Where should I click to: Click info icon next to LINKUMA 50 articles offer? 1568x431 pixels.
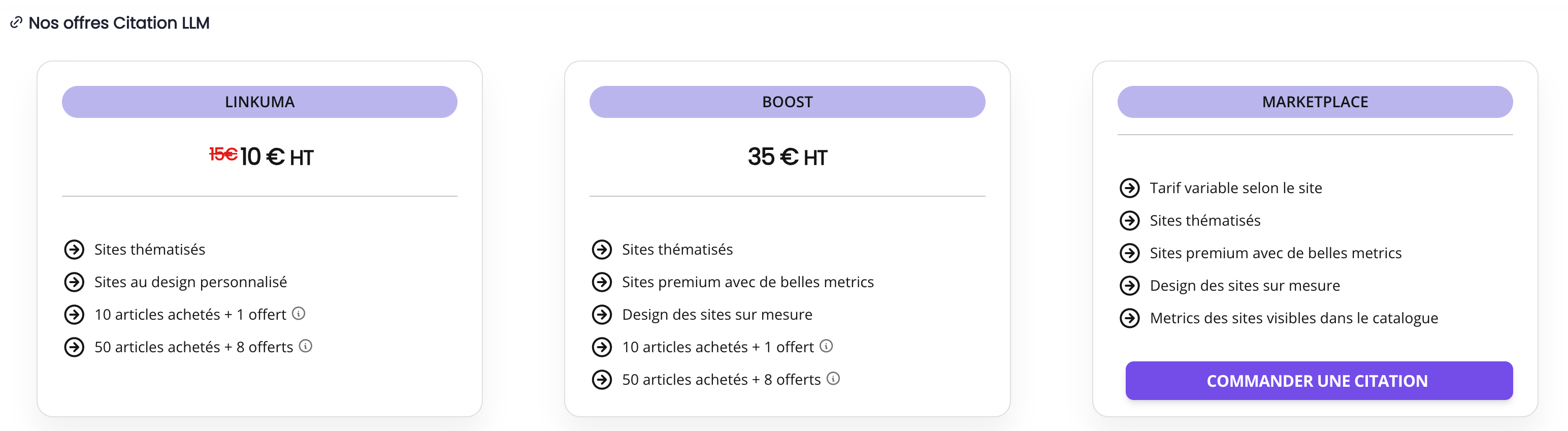pos(306,346)
